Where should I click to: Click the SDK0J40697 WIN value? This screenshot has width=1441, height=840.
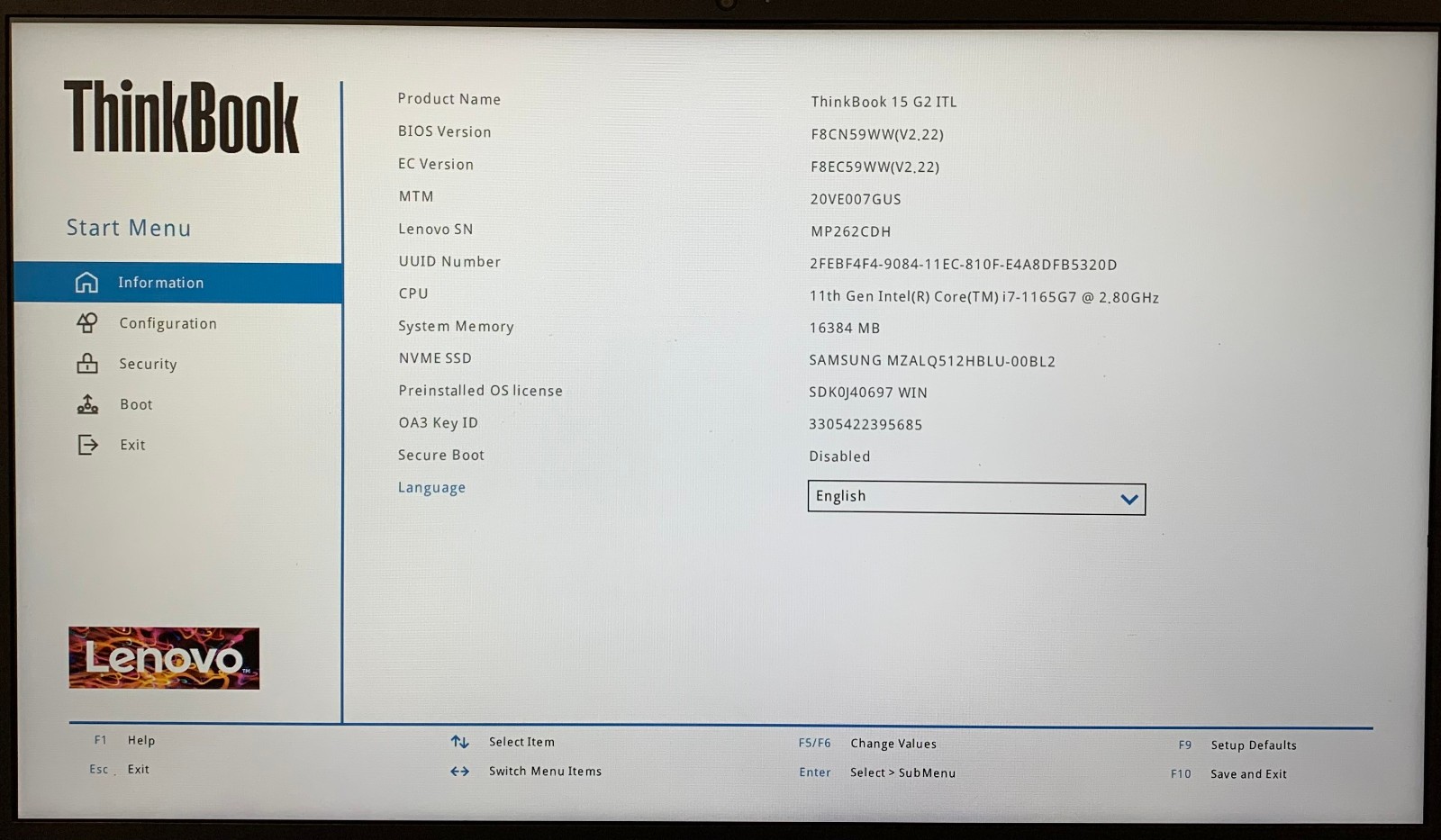pos(868,393)
